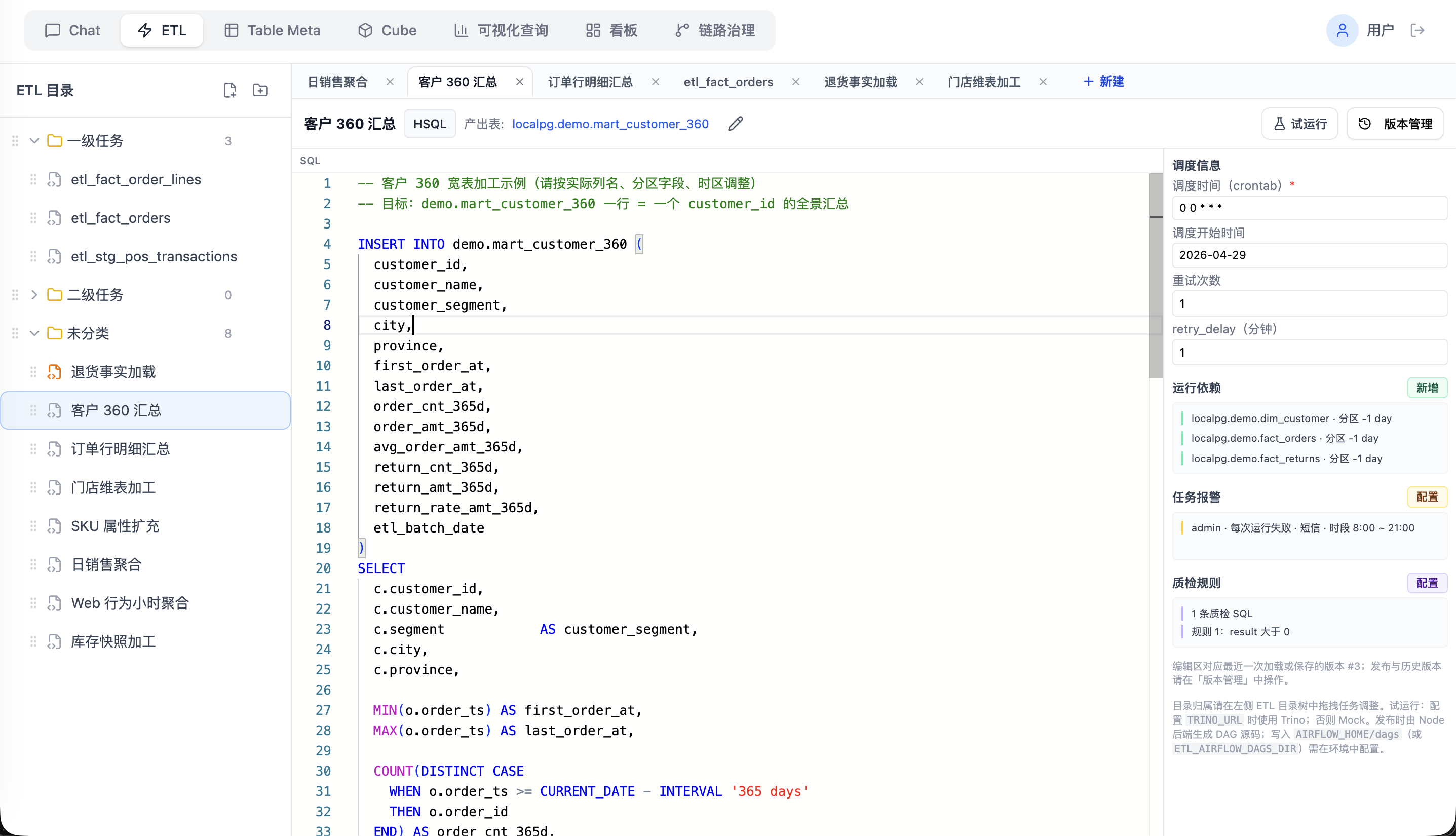Click the logout icon next to 用户
This screenshot has width=1456, height=836.
point(1417,30)
